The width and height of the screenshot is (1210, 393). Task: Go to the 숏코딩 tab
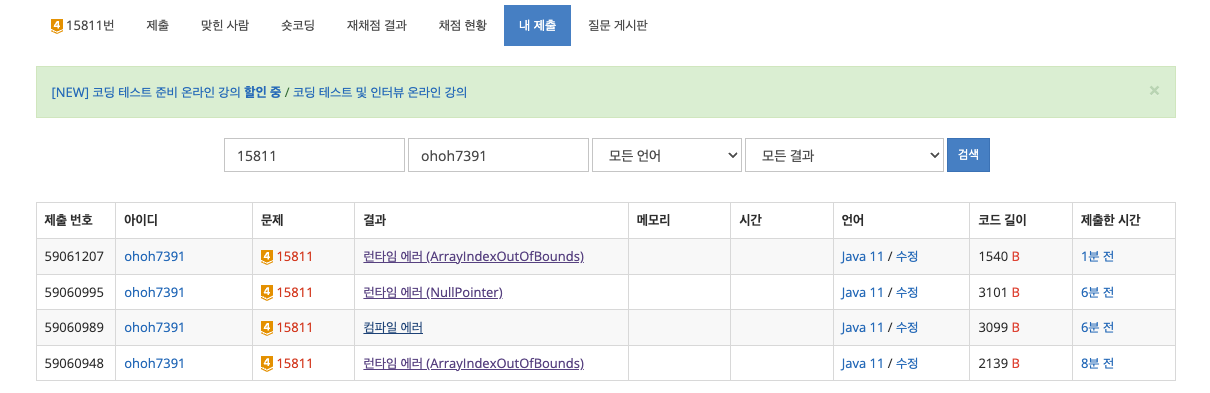tap(298, 25)
